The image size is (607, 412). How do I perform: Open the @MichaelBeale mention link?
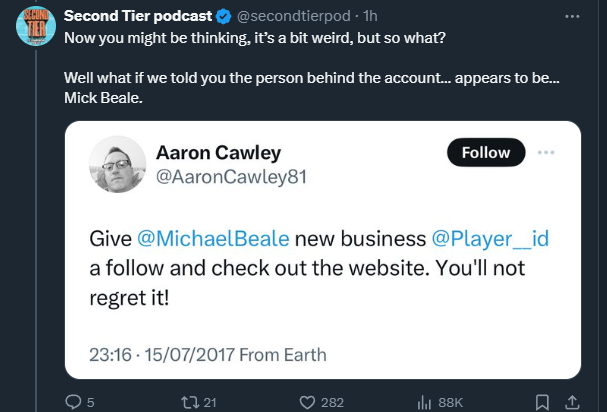click(213, 238)
